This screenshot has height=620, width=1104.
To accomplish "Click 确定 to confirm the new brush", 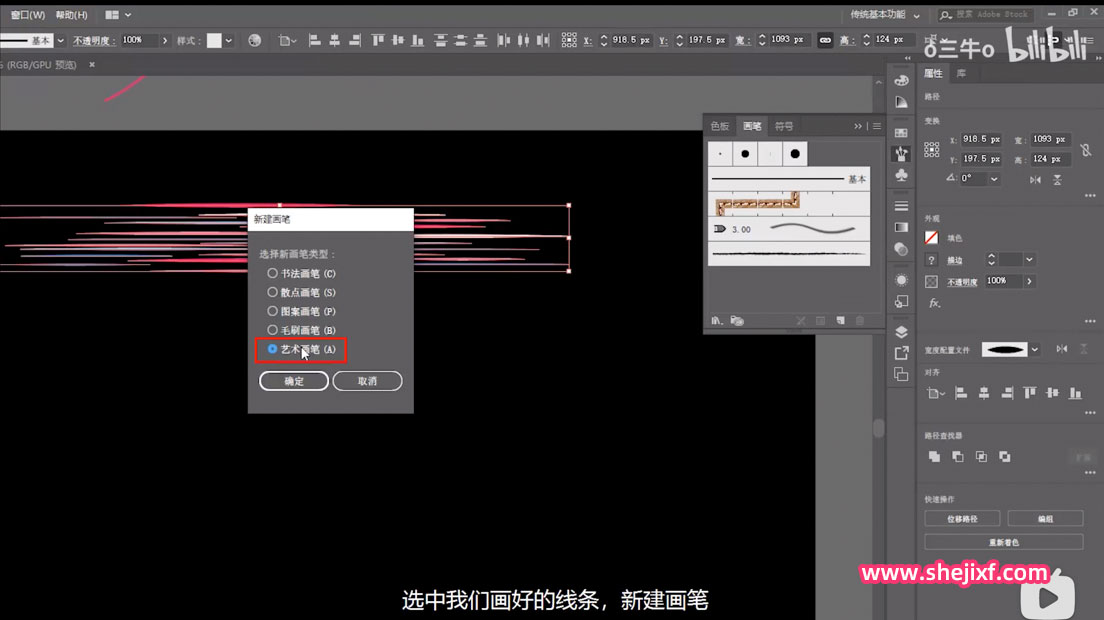I will coord(294,381).
